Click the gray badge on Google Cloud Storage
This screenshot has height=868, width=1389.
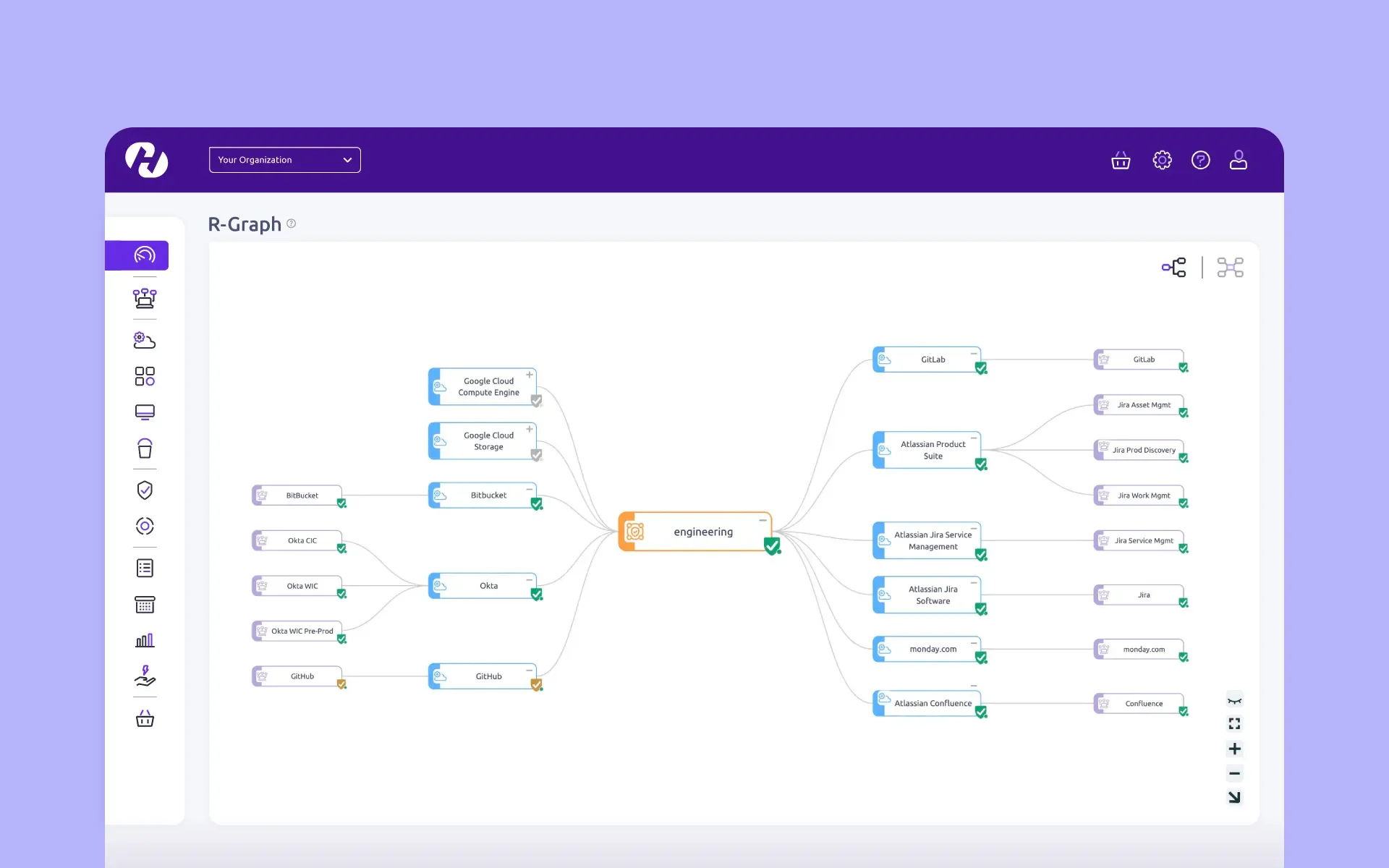click(537, 455)
